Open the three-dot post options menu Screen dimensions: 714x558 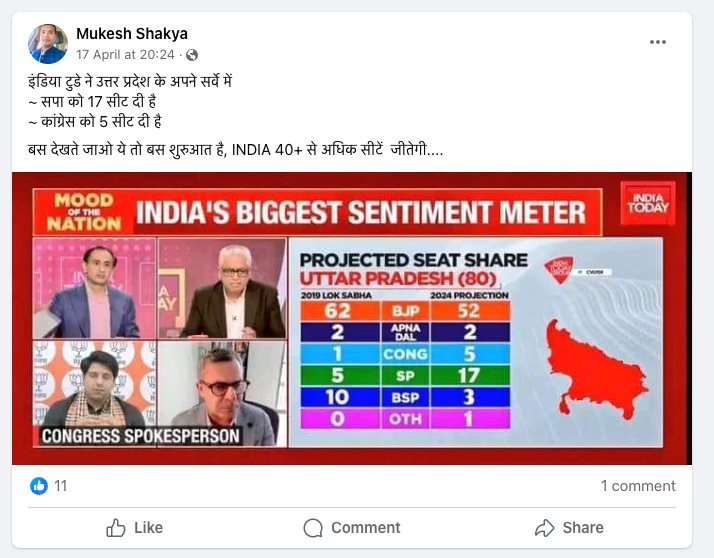coord(657,42)
